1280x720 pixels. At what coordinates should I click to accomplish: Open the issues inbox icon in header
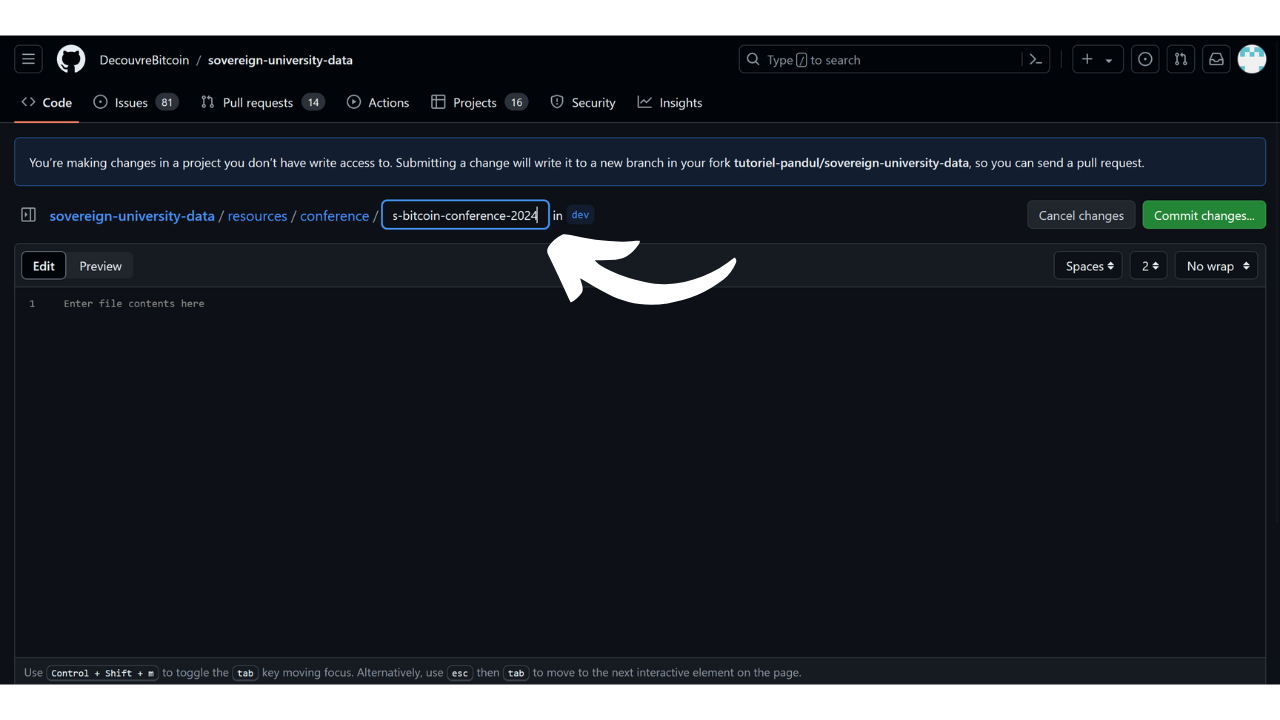(x=1145, y=60)
